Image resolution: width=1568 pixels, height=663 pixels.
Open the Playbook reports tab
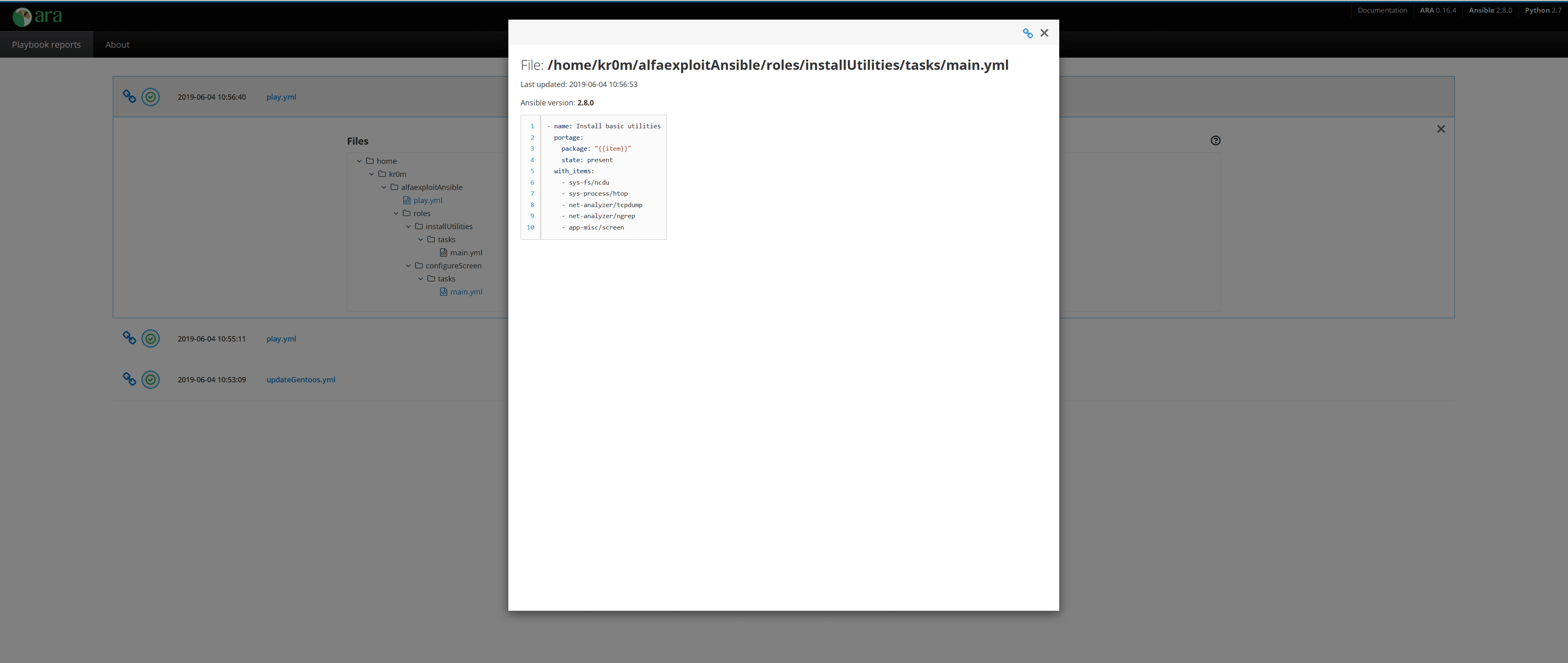tap(46, 45)
